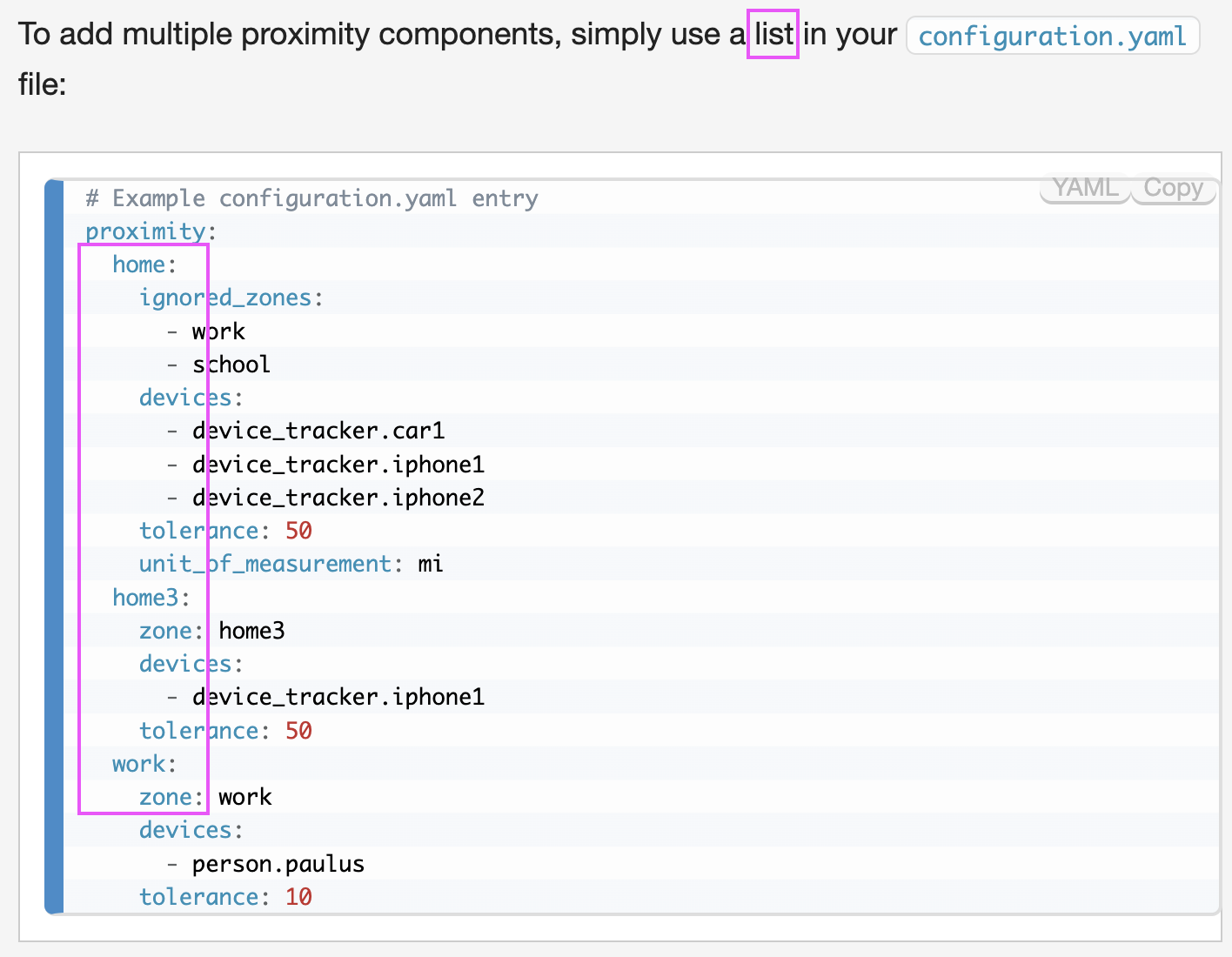Click the Copy button on the code block
This screenshot has height=957, width=1232.
1174,188
